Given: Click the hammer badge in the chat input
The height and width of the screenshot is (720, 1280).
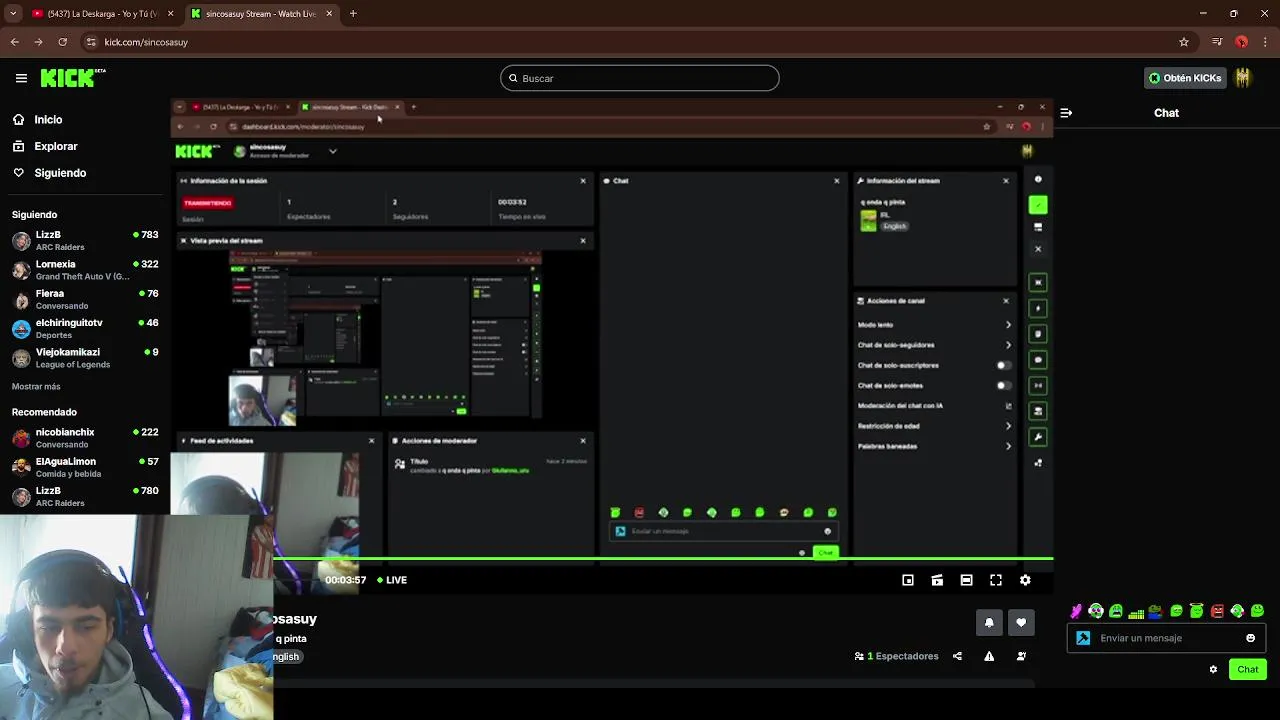Looking at the screenshot, I should coord(1083,638).
